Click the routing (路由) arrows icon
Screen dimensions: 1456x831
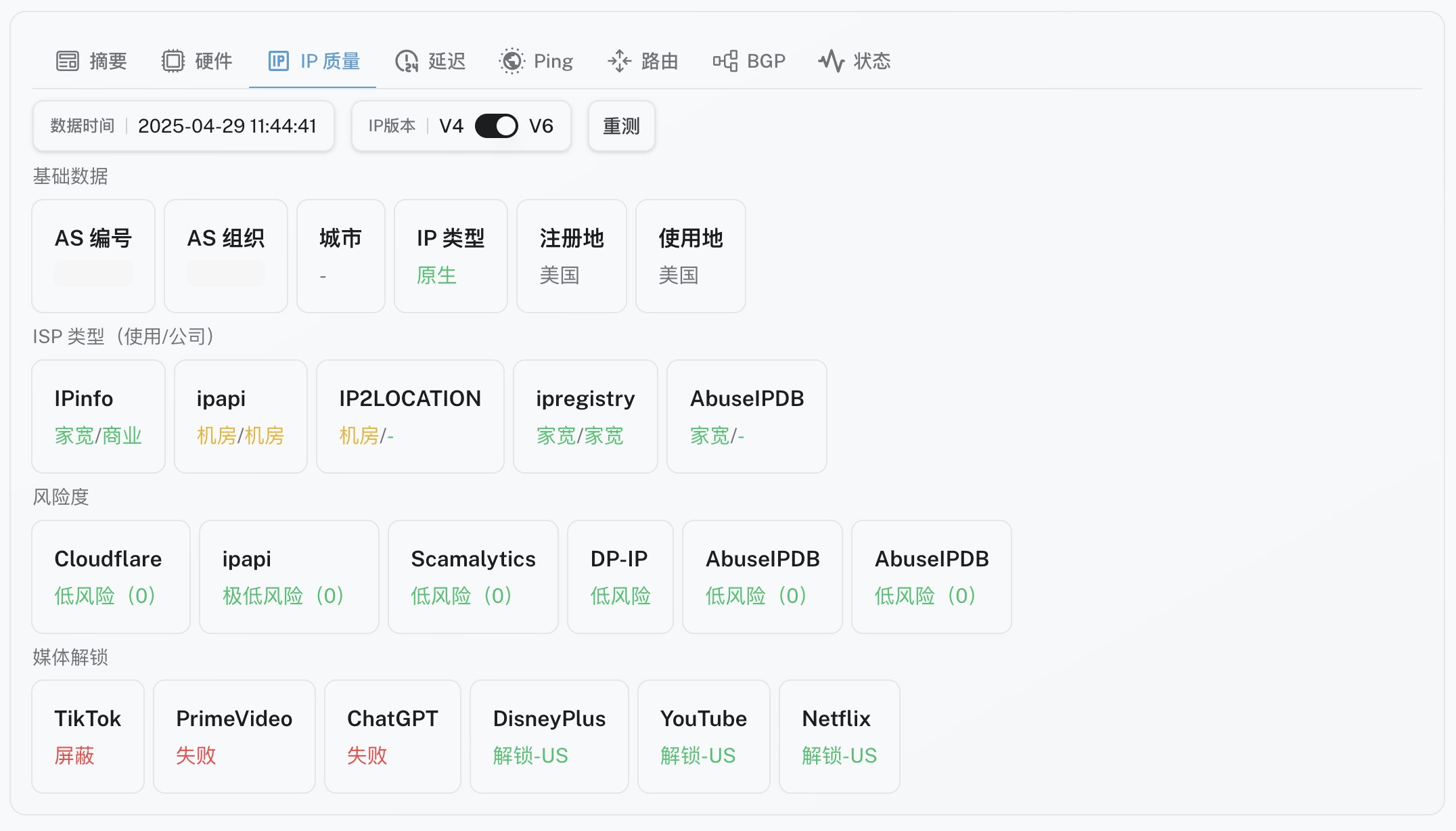click(619, 61)
